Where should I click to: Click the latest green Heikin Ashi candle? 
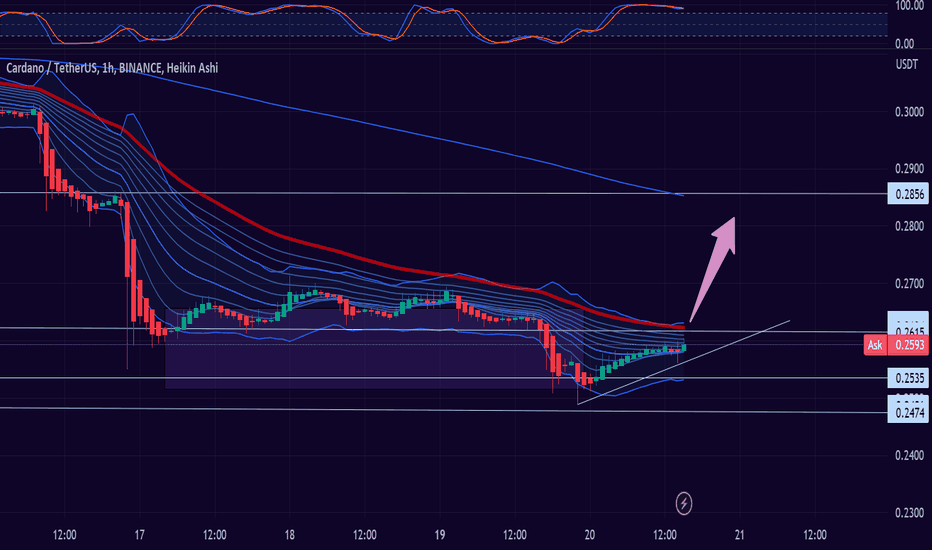[684, 347]
